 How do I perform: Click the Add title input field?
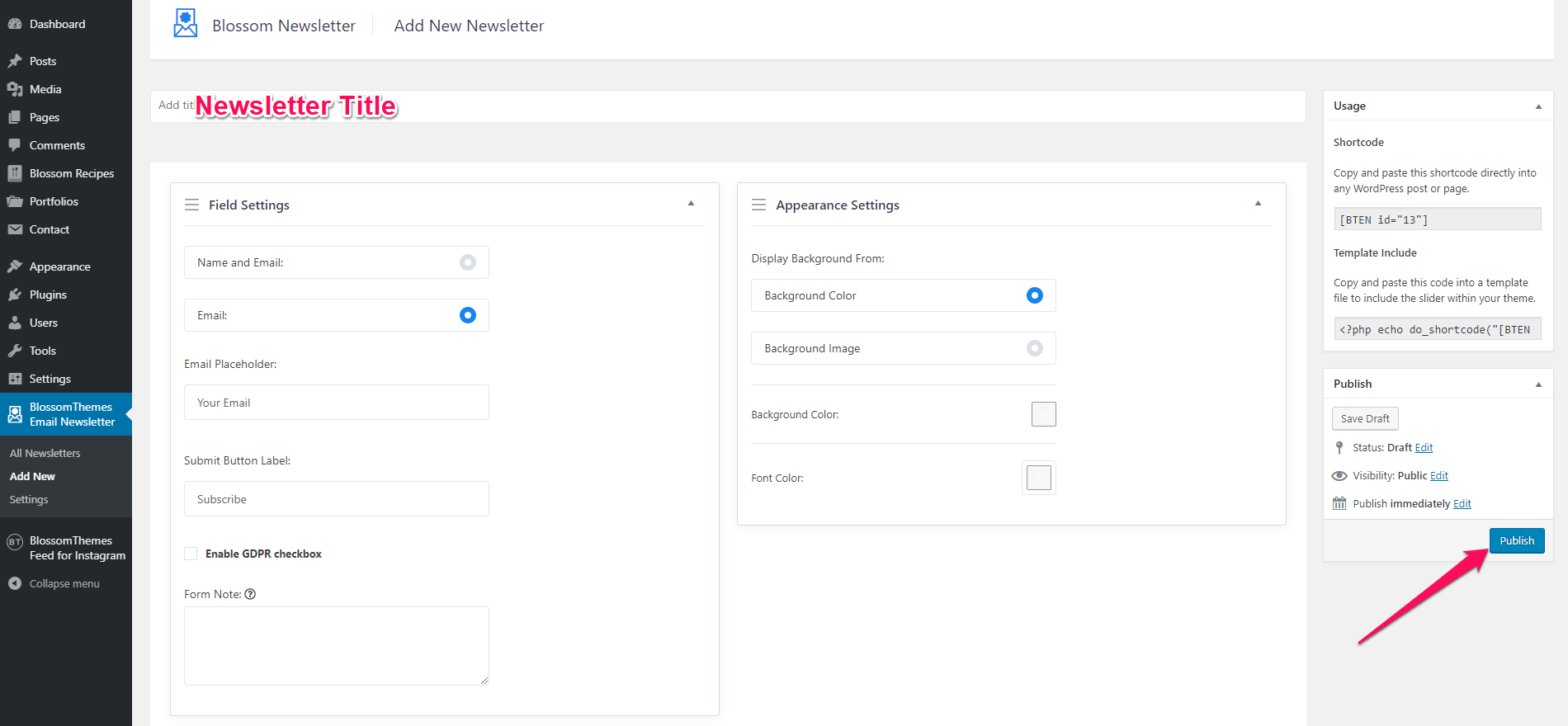pos(728,106)
